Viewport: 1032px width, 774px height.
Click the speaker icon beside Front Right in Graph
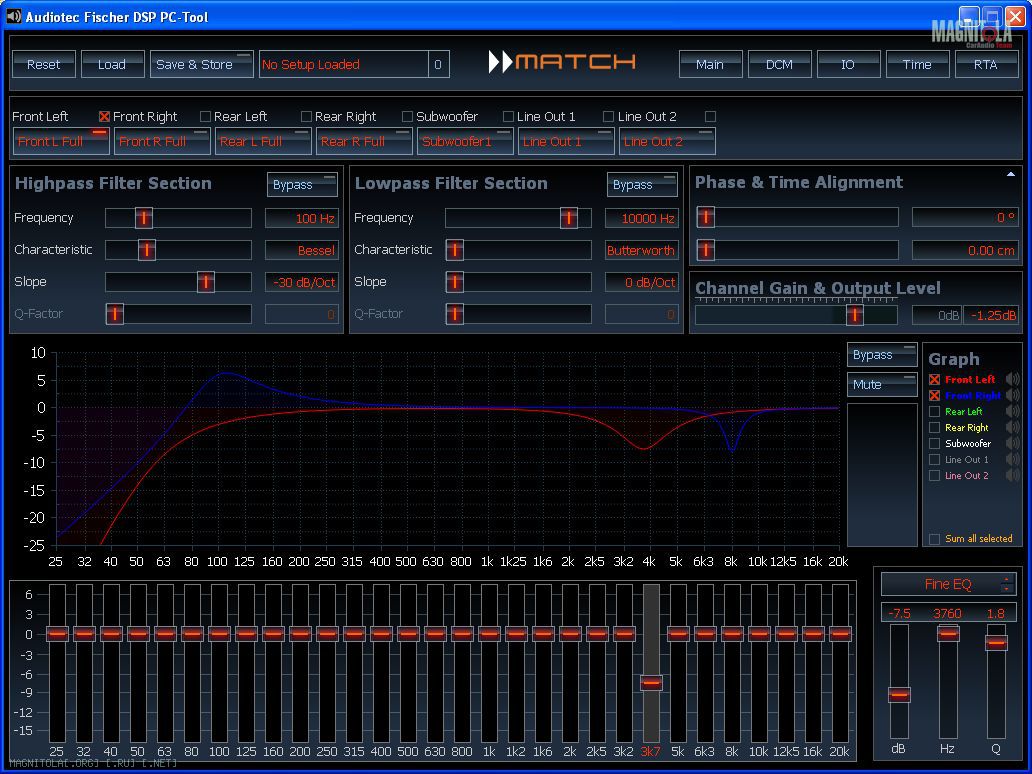1012,396
